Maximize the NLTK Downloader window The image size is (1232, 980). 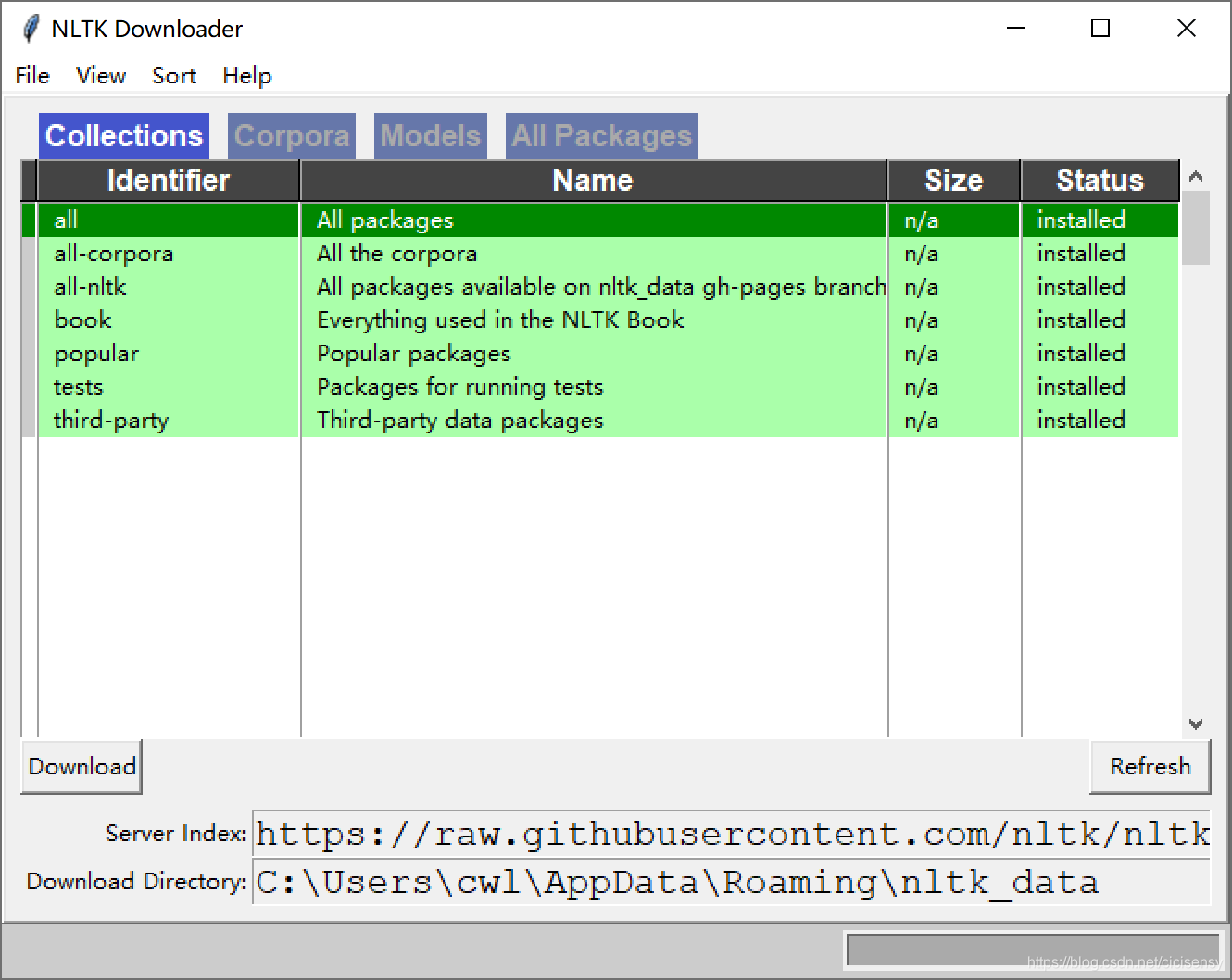1100,29
